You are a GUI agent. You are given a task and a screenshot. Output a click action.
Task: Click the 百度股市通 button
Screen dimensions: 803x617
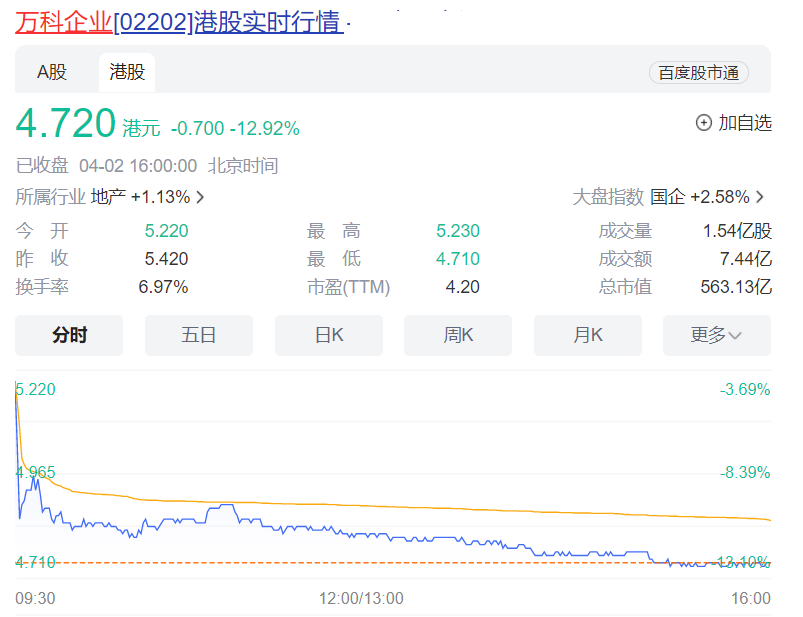pos(699,73)
